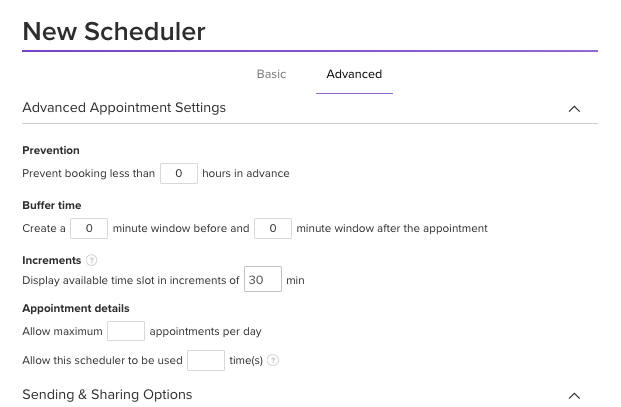Click the Buffer time label
Screen dimensions: 621x407
[52, 205]
